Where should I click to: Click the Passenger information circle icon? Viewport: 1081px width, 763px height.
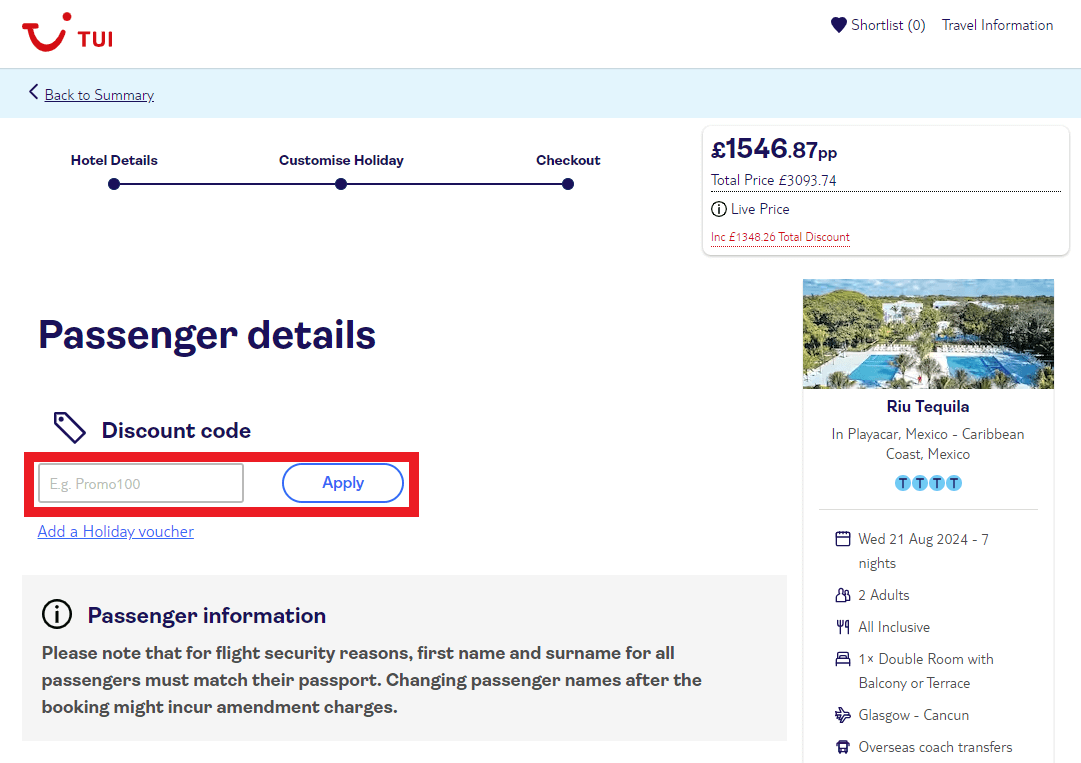click(57, 615)
